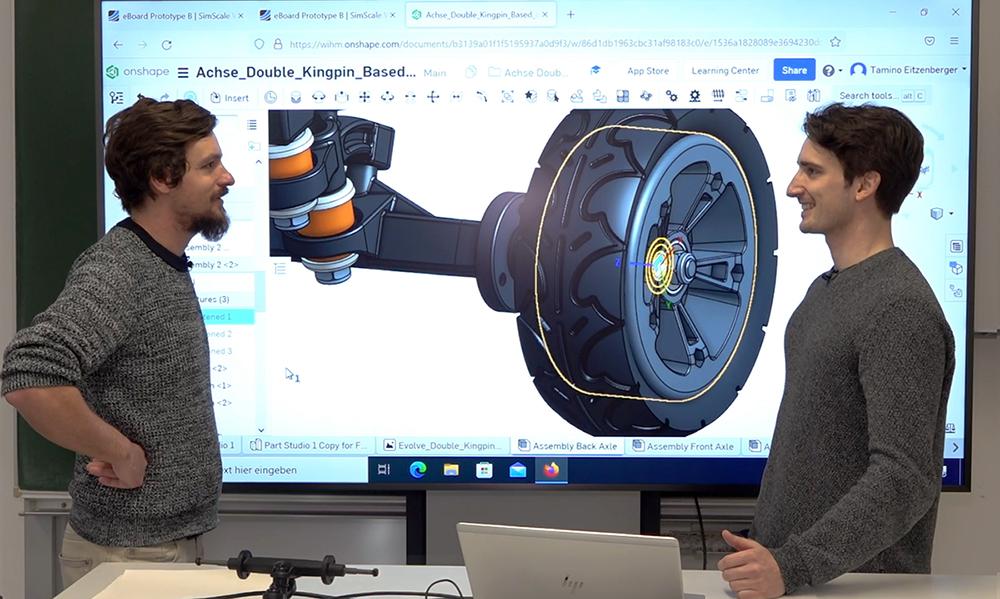Click the isometric view cube on the right
Screen dimensions: 1000x599
point(936,213)
